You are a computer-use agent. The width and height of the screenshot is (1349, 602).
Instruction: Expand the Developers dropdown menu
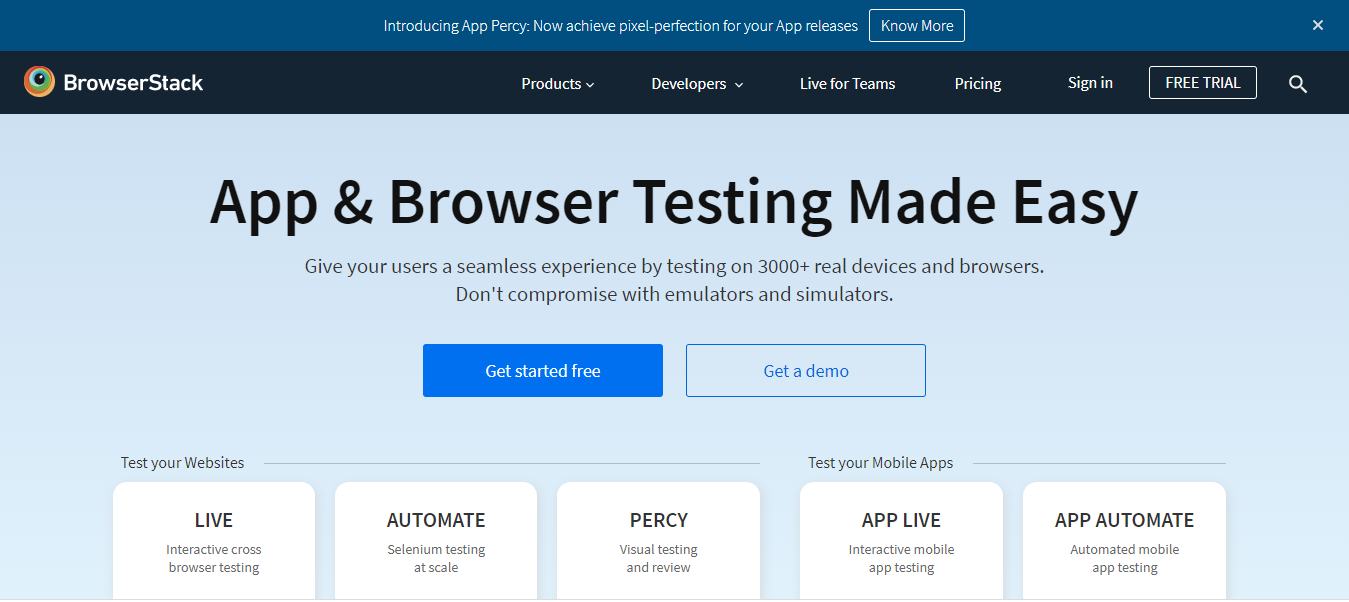coord(697,84)
